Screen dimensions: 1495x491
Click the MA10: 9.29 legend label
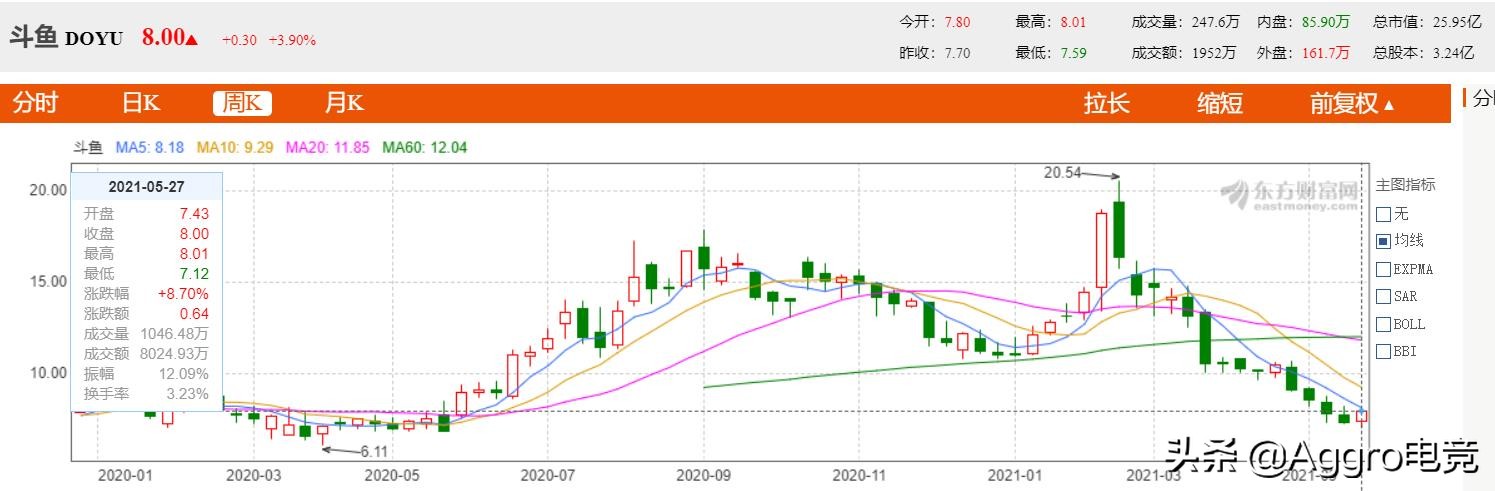[x=235, y=147]
